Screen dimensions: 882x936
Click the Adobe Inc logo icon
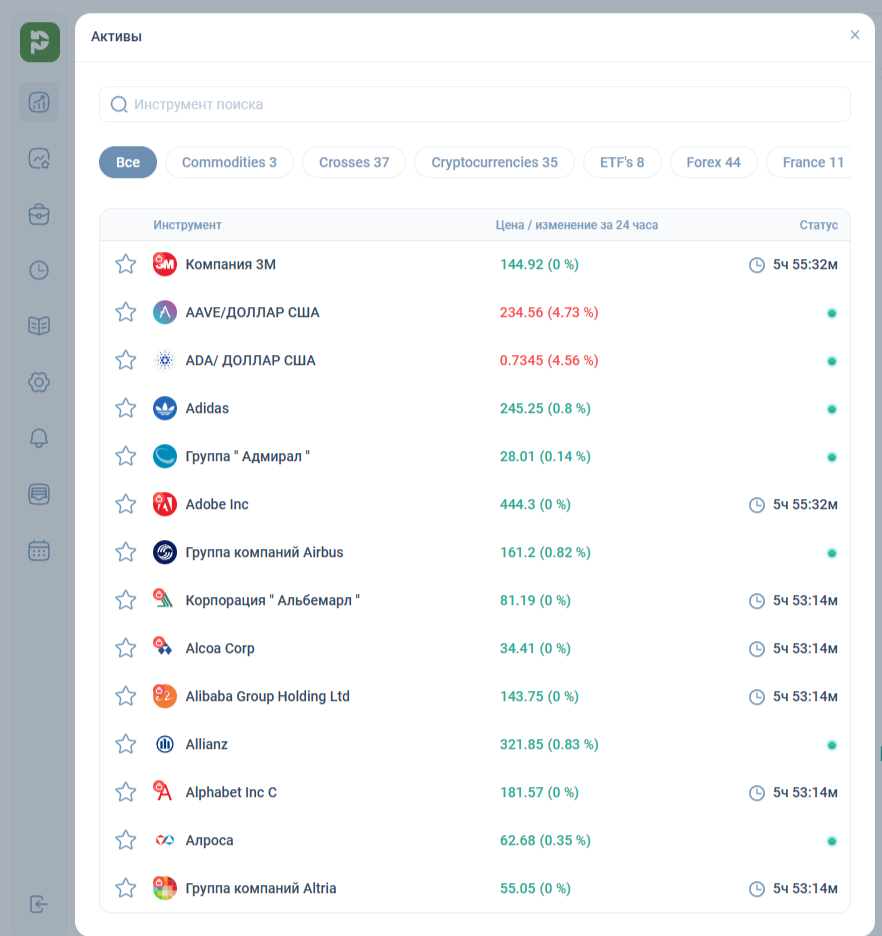tap(165, 504)
